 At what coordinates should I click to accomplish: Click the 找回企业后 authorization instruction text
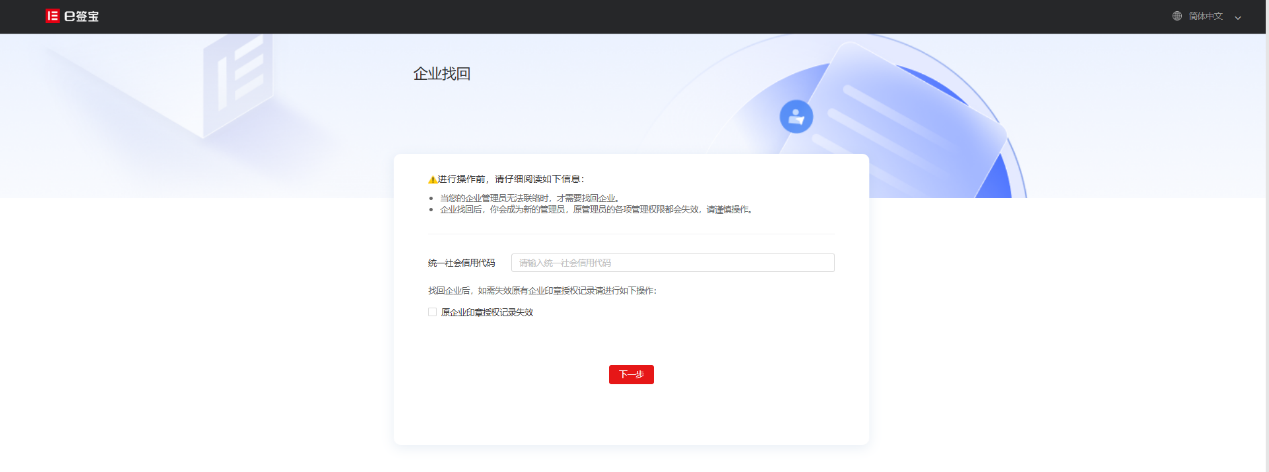click(542, 291)
